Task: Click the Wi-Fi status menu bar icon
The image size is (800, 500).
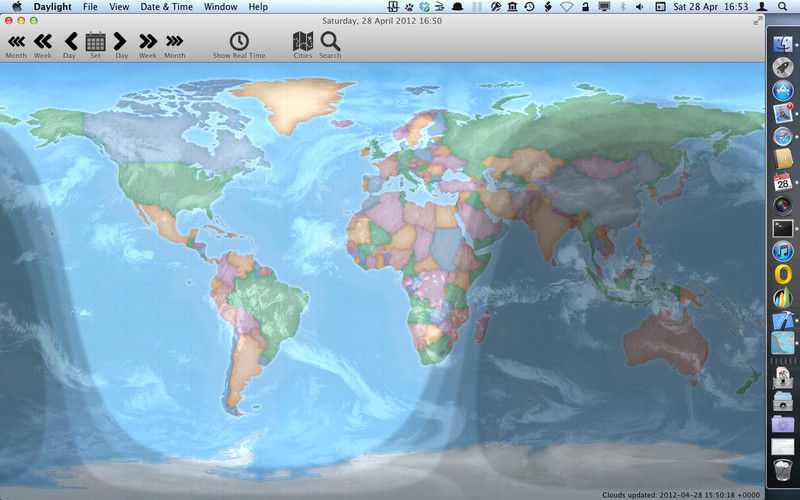Action: [566, 7]
